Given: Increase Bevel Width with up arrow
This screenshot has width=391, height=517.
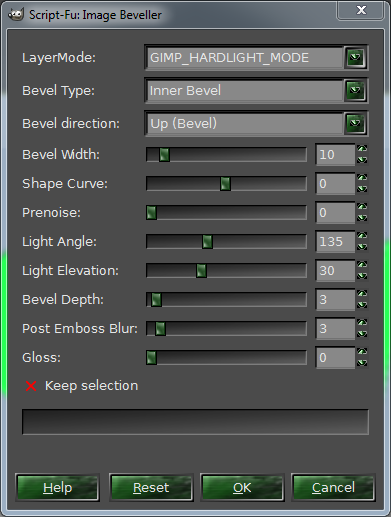Looking at the screenshot, I should pyautogui.click(x=362, y=148).
